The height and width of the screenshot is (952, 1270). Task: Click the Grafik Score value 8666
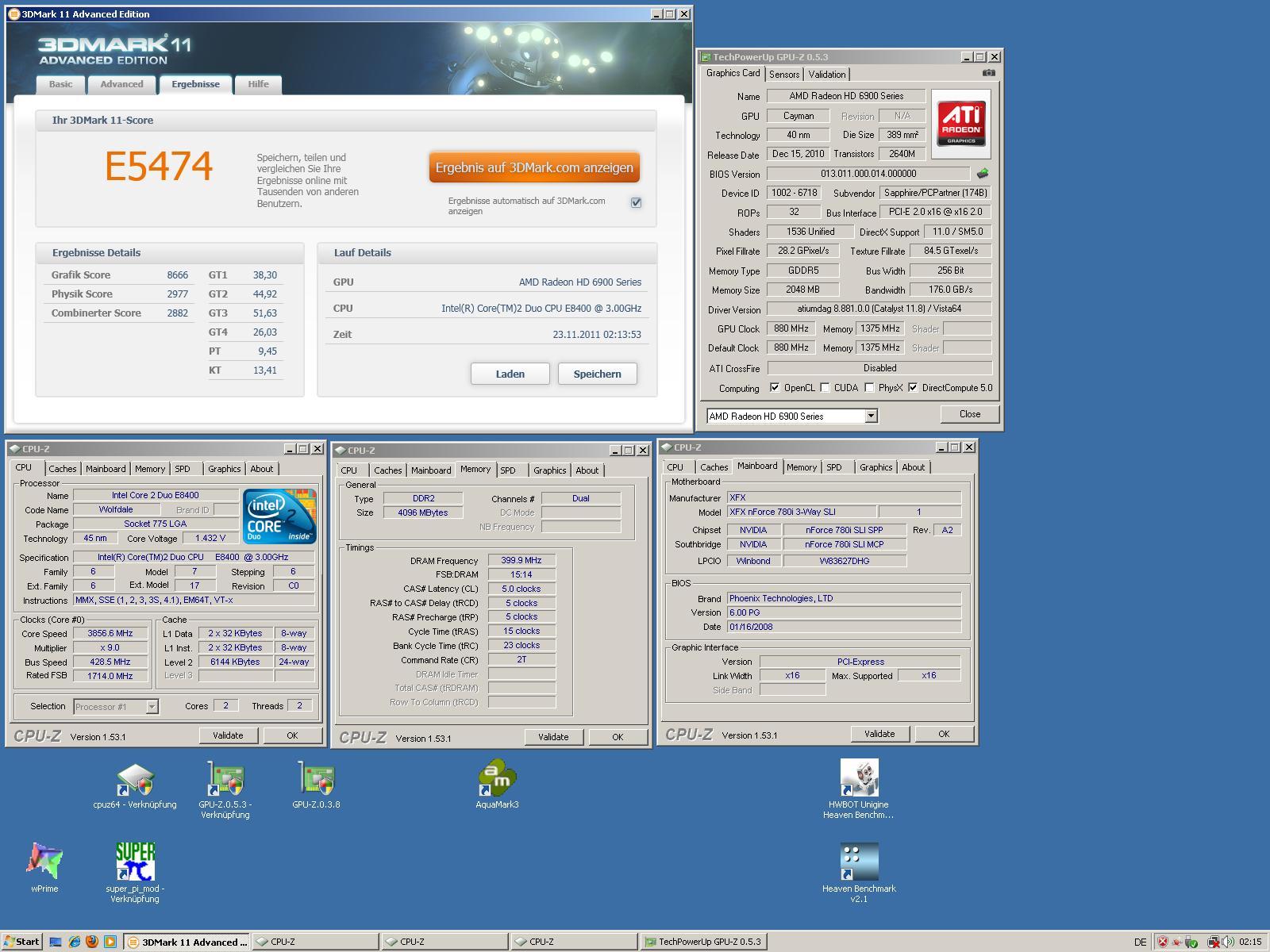click(x=177, y=274)
